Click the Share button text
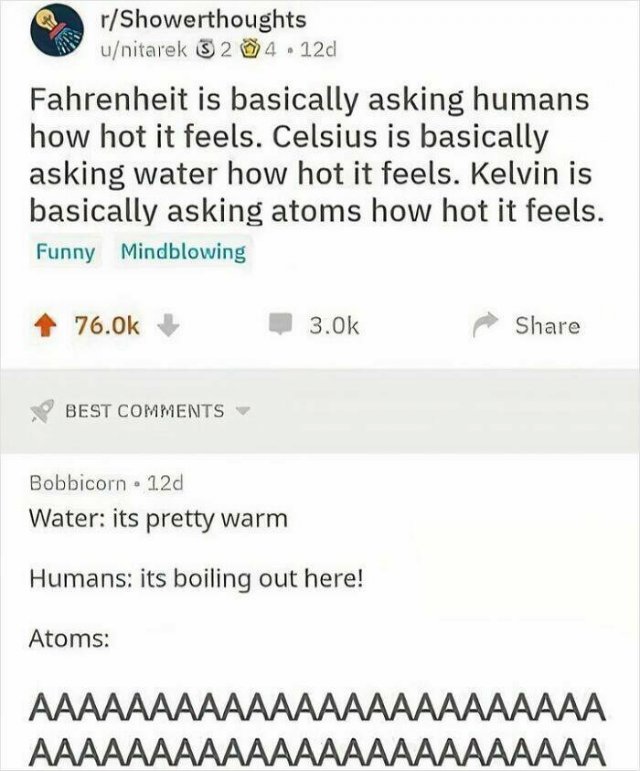This screenshot has height=771, width=640. click(547, 326)
